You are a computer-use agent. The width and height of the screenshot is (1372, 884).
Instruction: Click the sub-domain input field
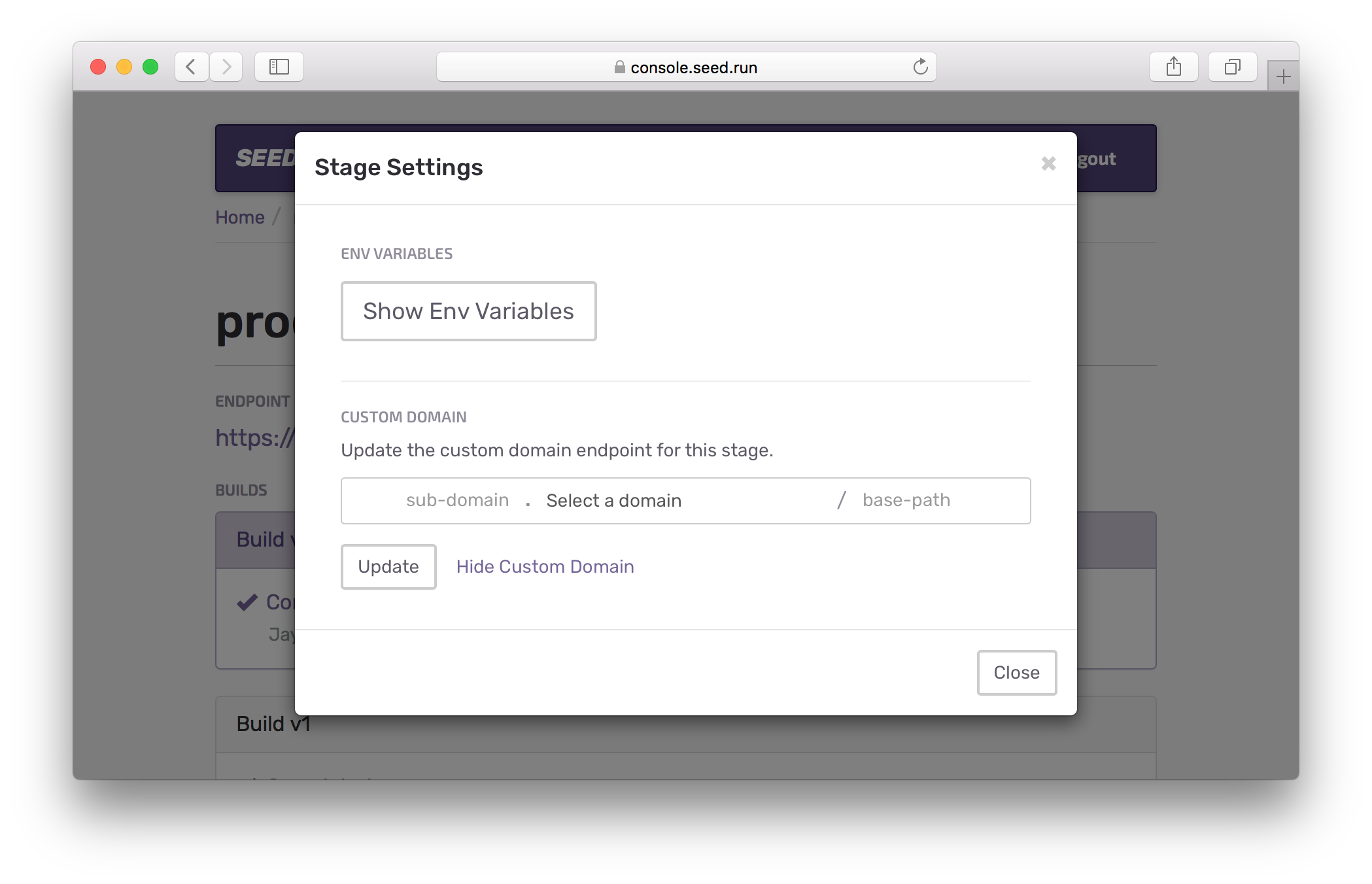[x=458, y=500]
